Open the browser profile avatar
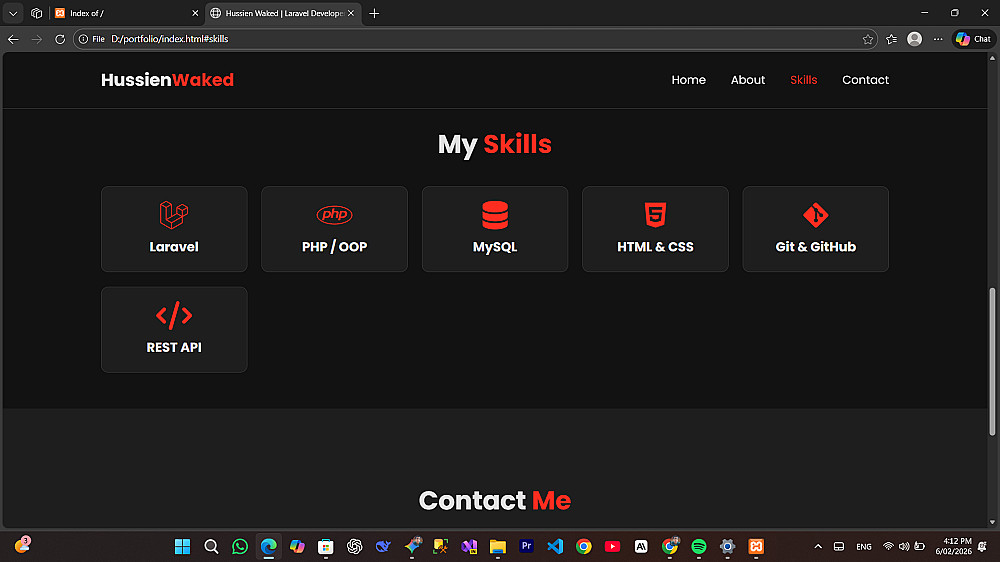This screenshot has width=1000, height=562. [x=915, y=39]
